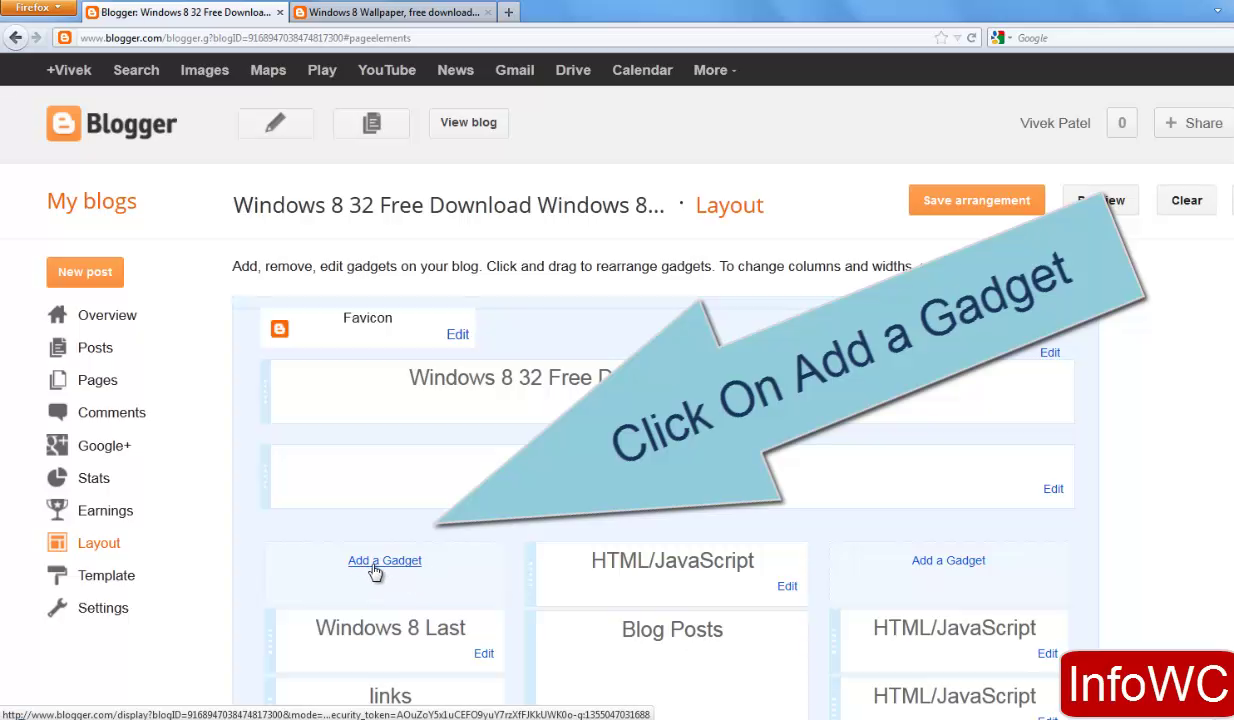Select the Posts sidebar icon

point(57,347)
